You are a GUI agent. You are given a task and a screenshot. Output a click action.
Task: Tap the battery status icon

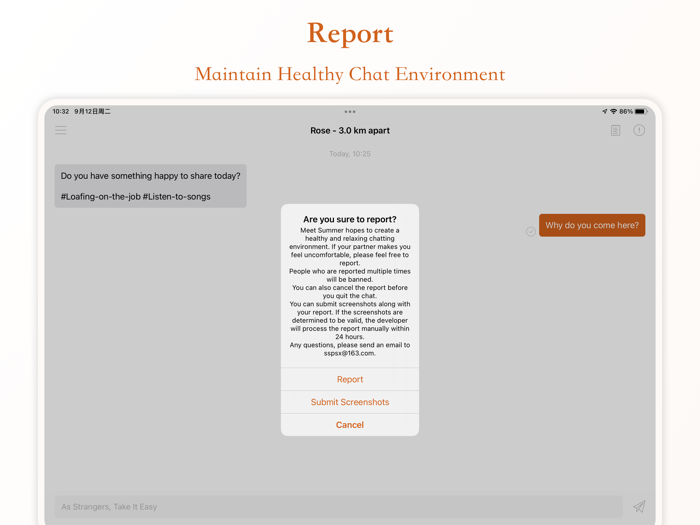click(x=641, y=111)
